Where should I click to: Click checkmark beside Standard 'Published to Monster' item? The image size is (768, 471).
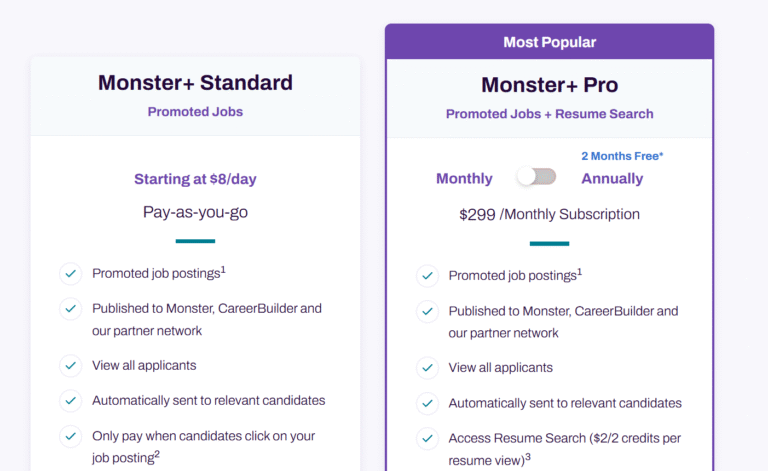70,309
